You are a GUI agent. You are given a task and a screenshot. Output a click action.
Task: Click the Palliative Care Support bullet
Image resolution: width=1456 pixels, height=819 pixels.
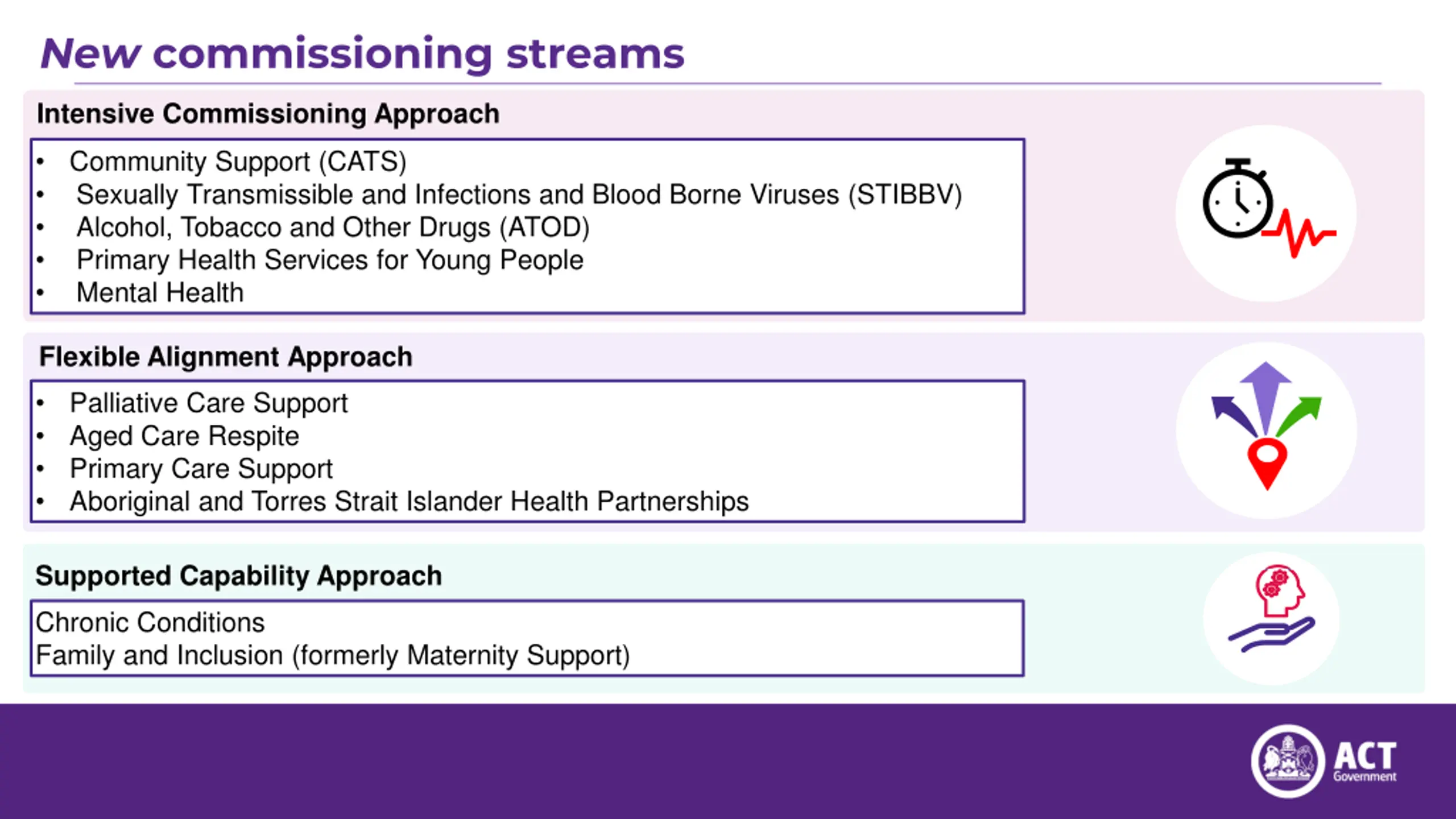pyautogui.click(x=208, y=403)
